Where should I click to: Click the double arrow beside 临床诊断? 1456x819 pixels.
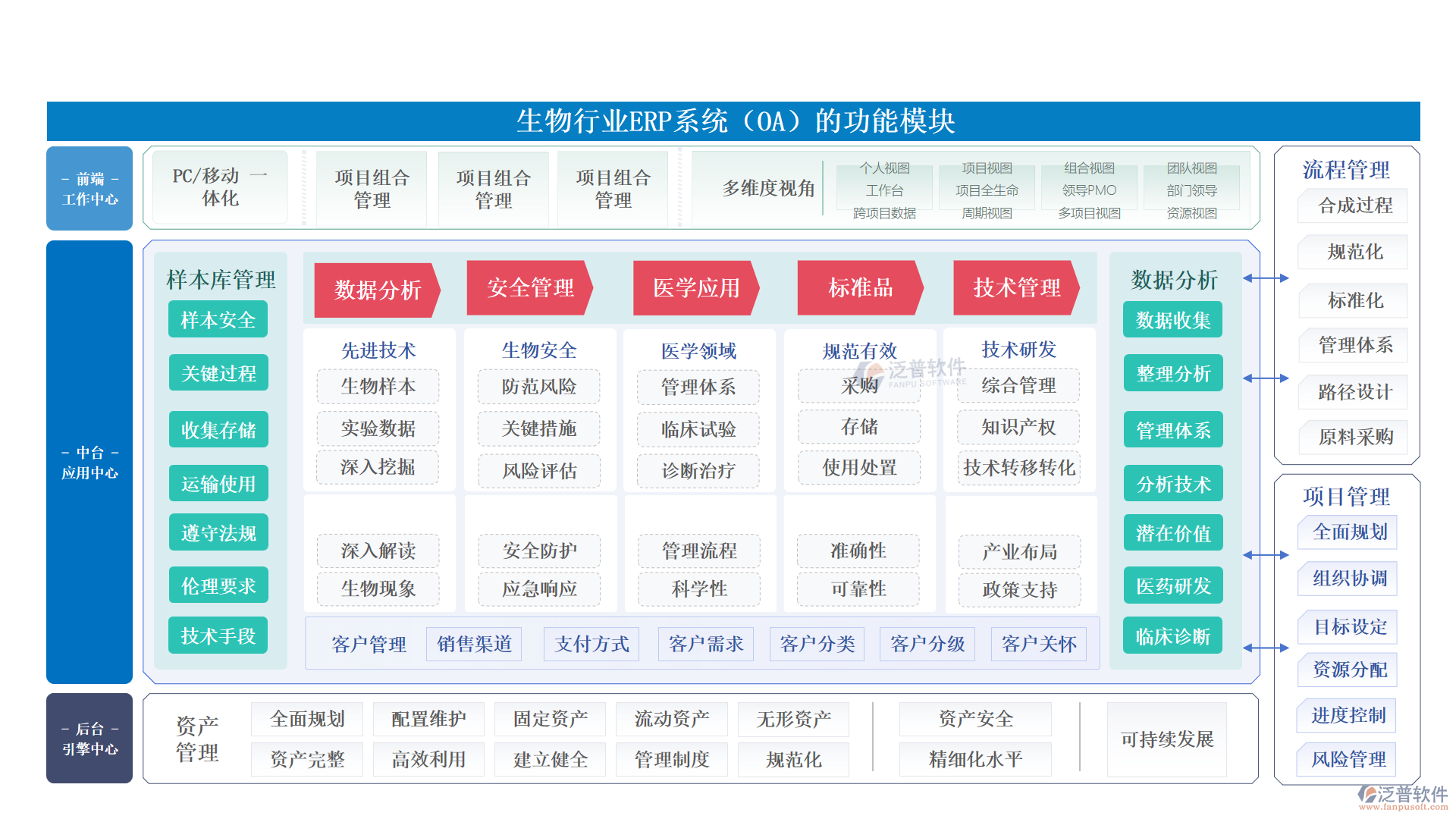click(x=1266, y=648)
